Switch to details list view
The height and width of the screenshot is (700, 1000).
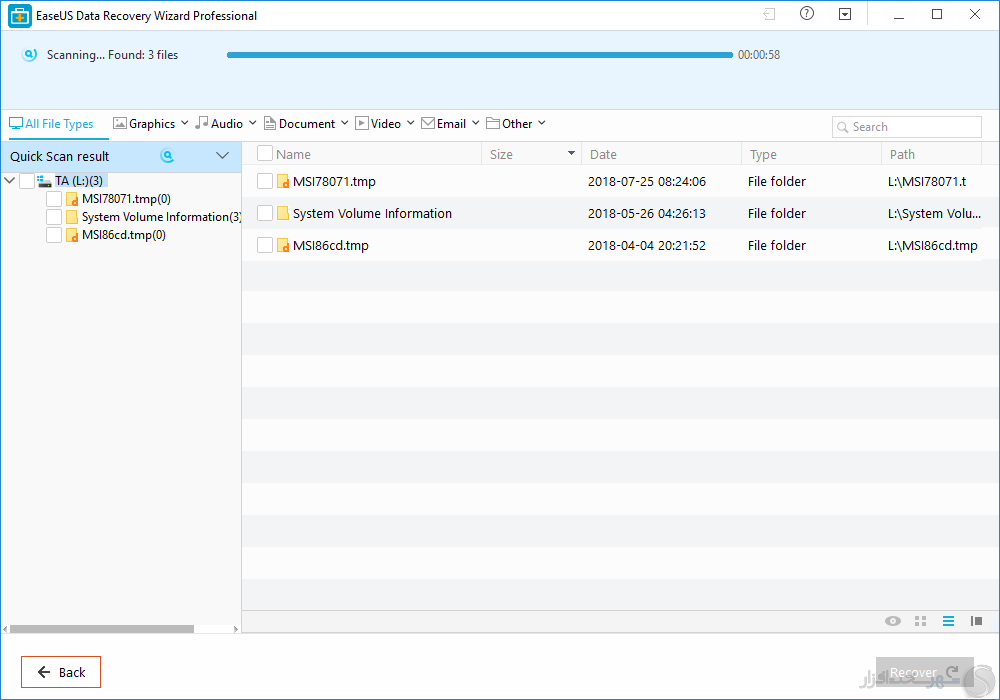click(x=948, y=621)
